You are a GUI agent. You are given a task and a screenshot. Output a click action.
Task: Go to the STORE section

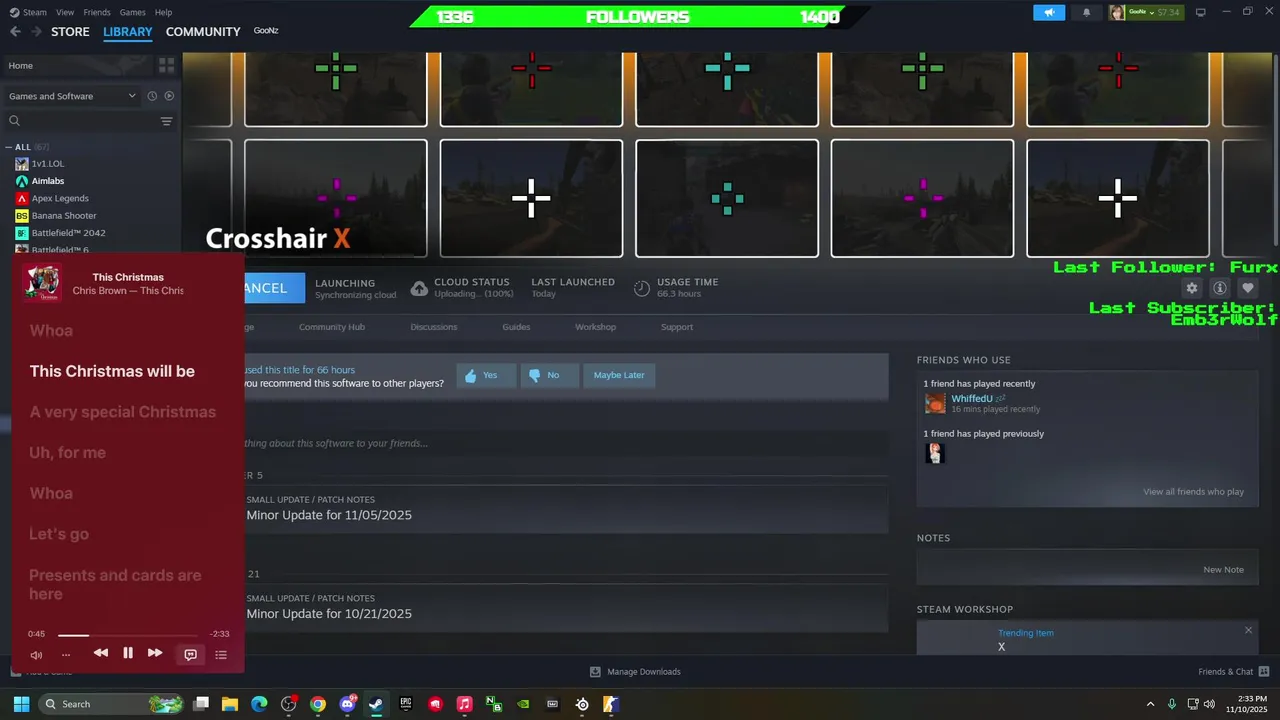pos(70,31)
